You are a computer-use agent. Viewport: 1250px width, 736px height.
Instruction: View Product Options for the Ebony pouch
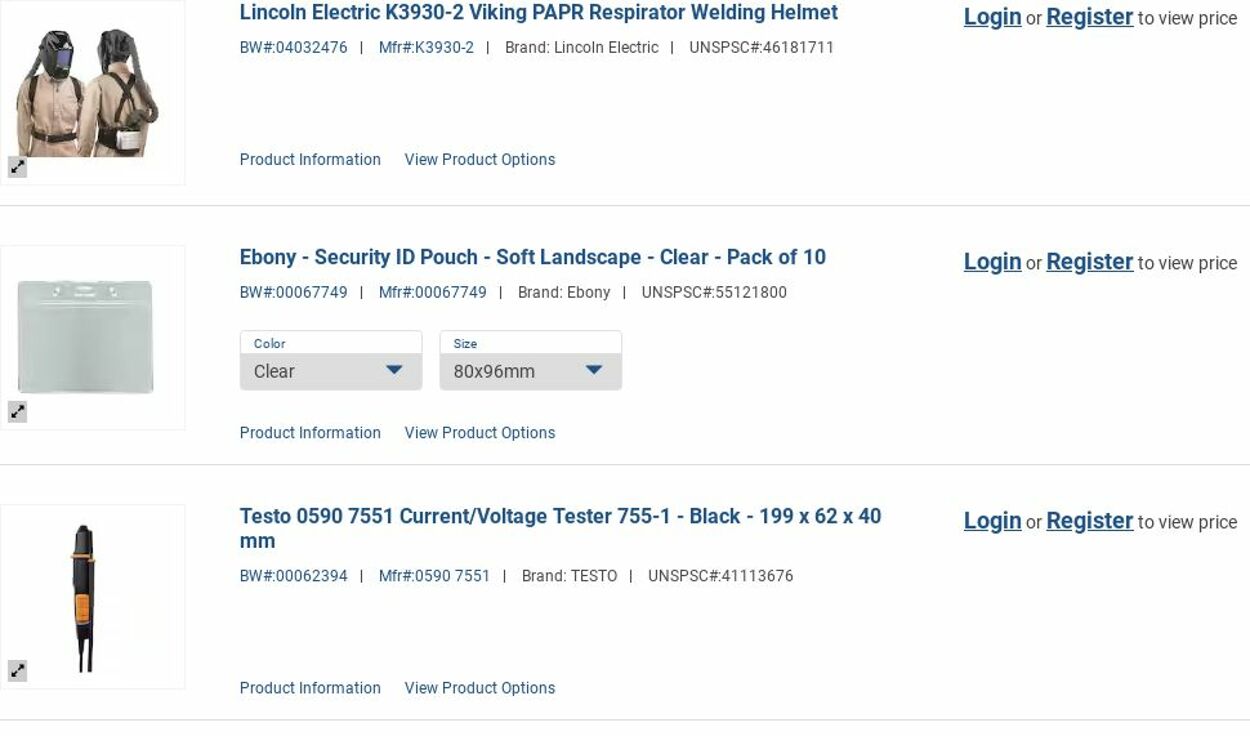pos(479,433)
